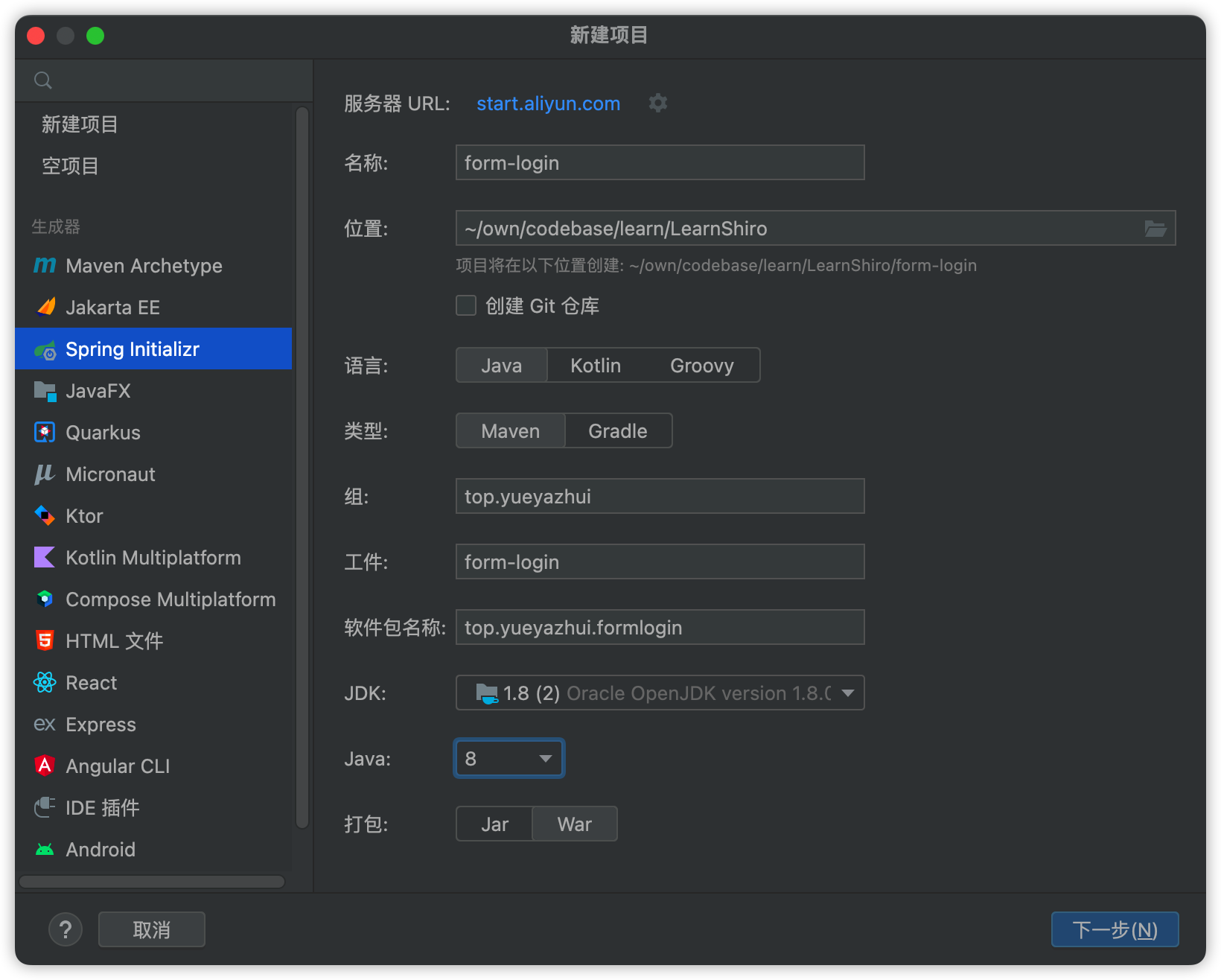Select the Ktor generator entry

pos(153,515)
